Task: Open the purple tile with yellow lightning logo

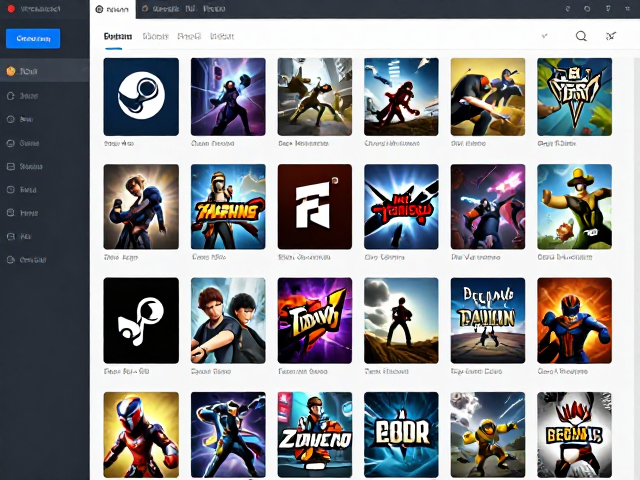Action: pos(315,320)
